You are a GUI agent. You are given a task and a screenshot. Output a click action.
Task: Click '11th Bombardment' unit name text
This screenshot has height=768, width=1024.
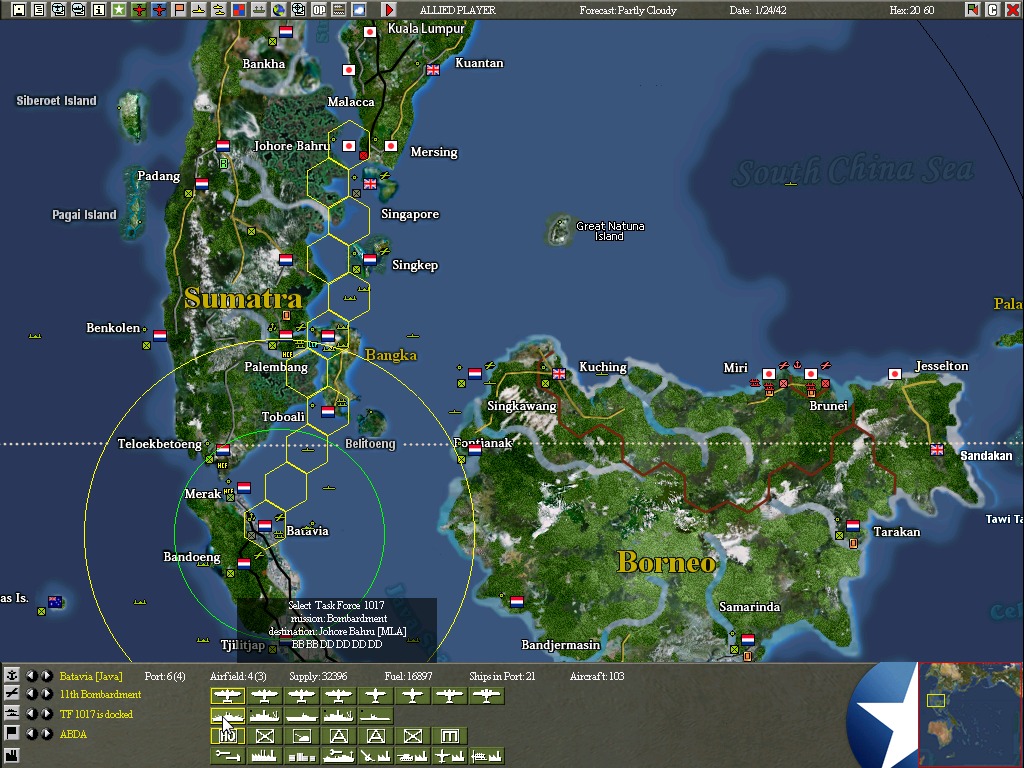(100, 694)
